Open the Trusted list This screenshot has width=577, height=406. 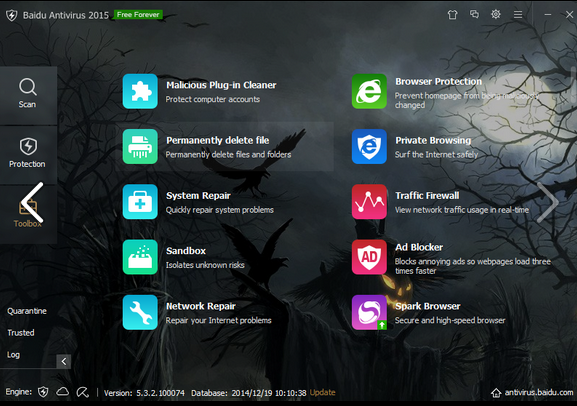point(21,333)
